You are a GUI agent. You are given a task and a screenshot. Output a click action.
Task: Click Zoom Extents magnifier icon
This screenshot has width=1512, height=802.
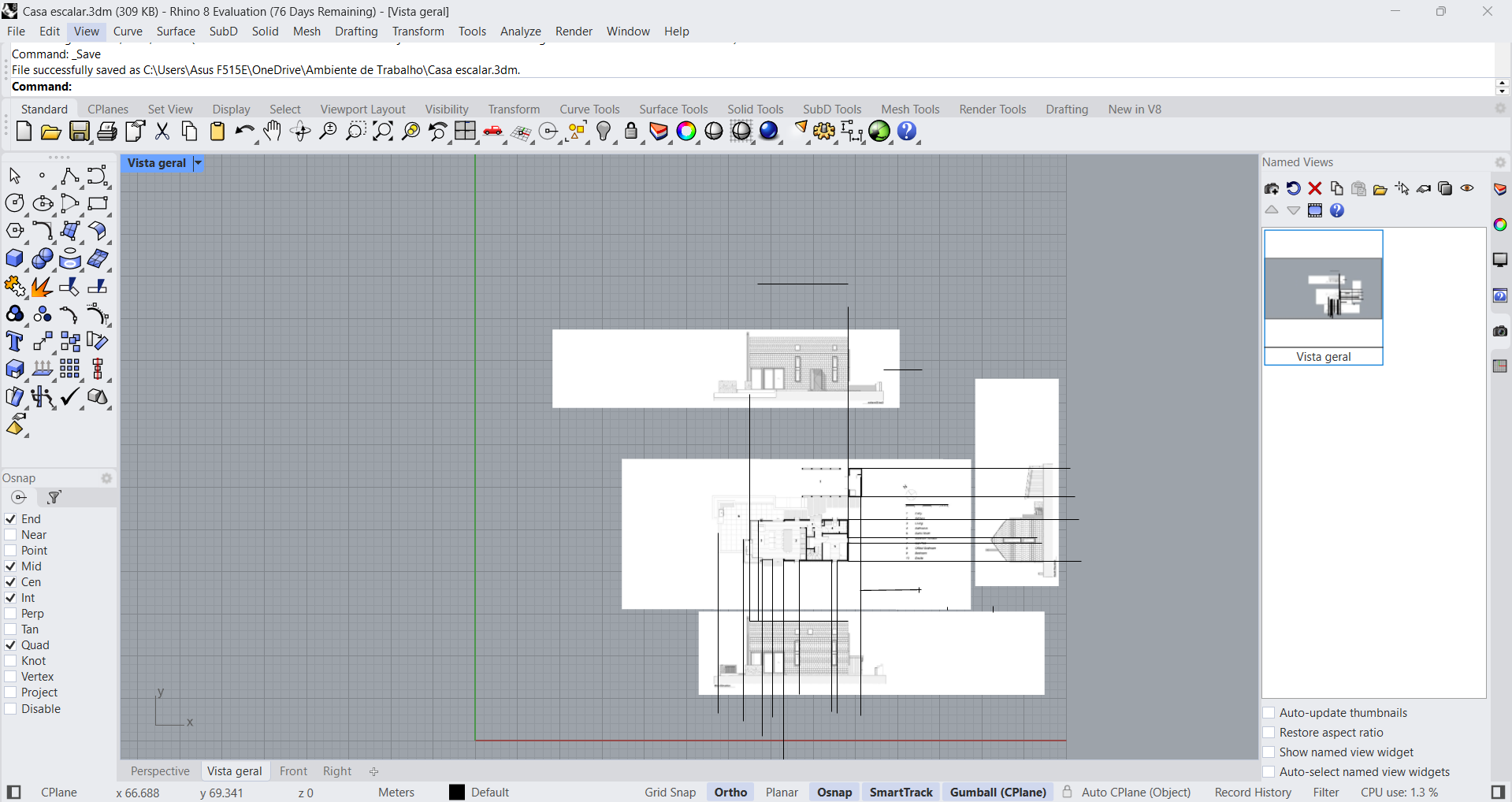pyautogui.click(x=383, y=132)
